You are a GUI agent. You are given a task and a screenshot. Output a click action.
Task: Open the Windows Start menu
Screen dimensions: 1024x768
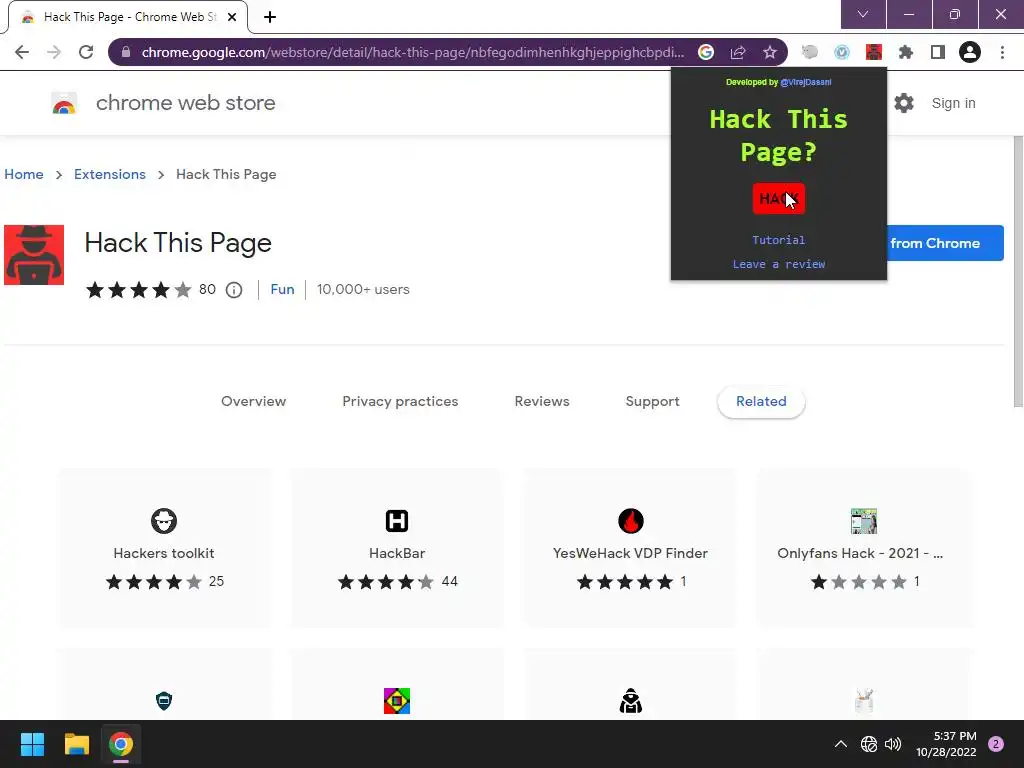(x=32, y=744)
